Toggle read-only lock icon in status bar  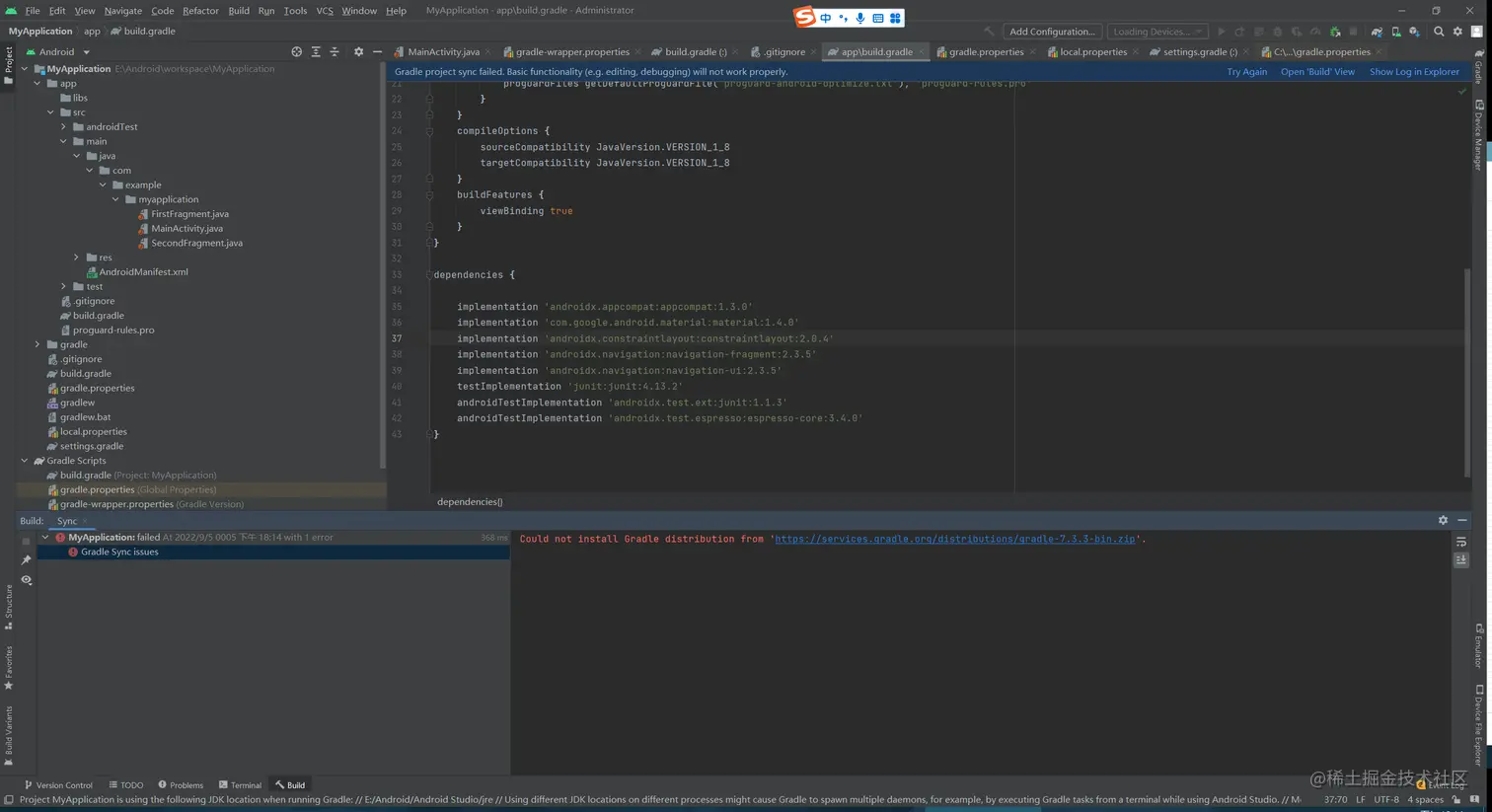coord(1456,800)
